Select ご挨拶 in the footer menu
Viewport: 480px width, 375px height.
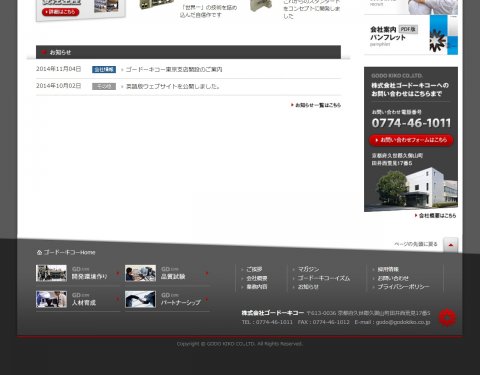(x=254, y=269)
